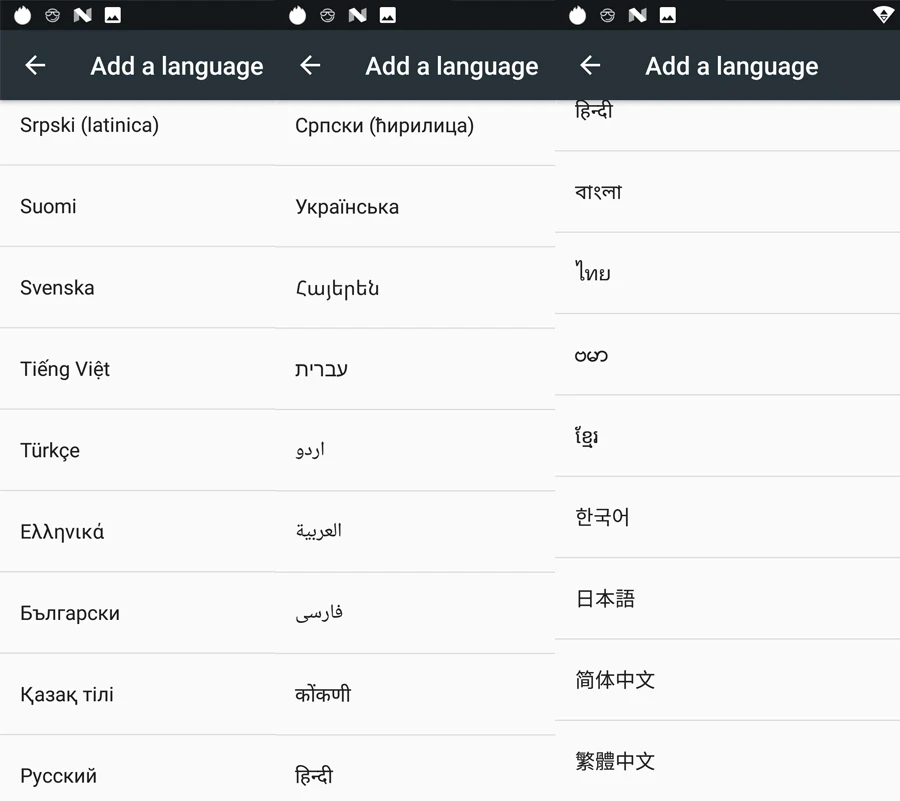Select Українська language
This screenshot has width=900, height=801.
[415, 207]
